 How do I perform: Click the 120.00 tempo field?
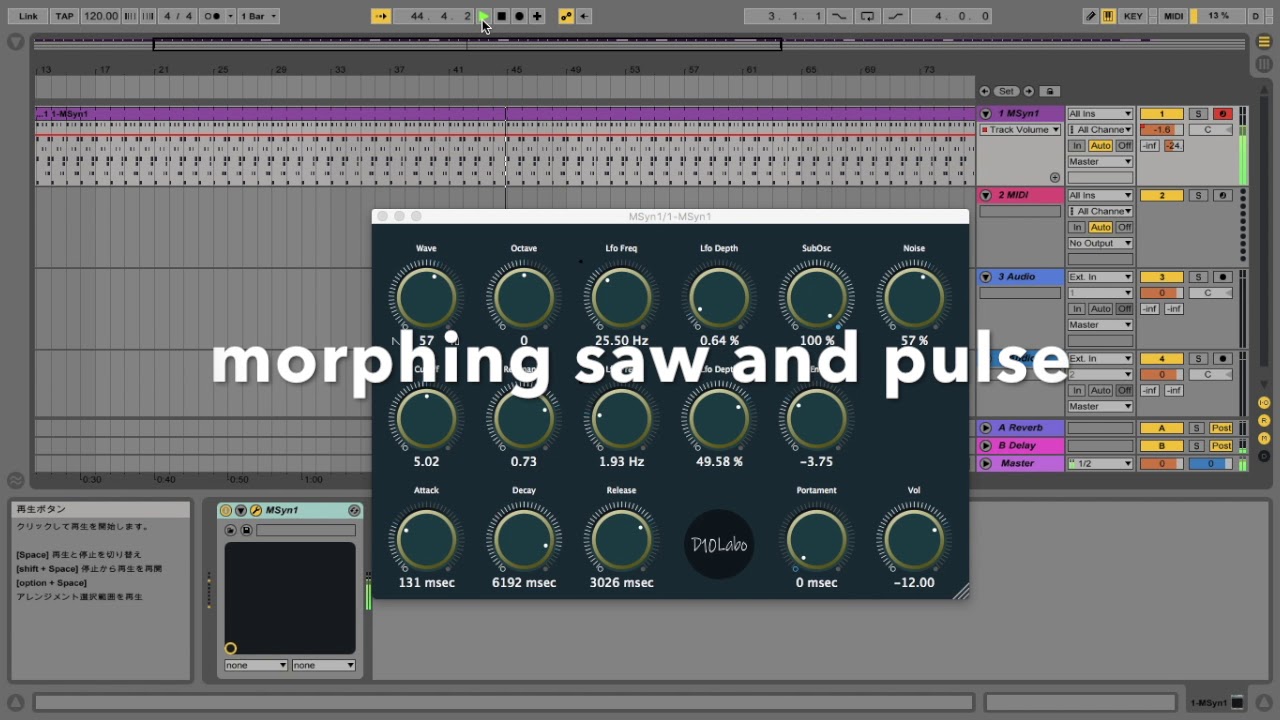coord(100,16)
